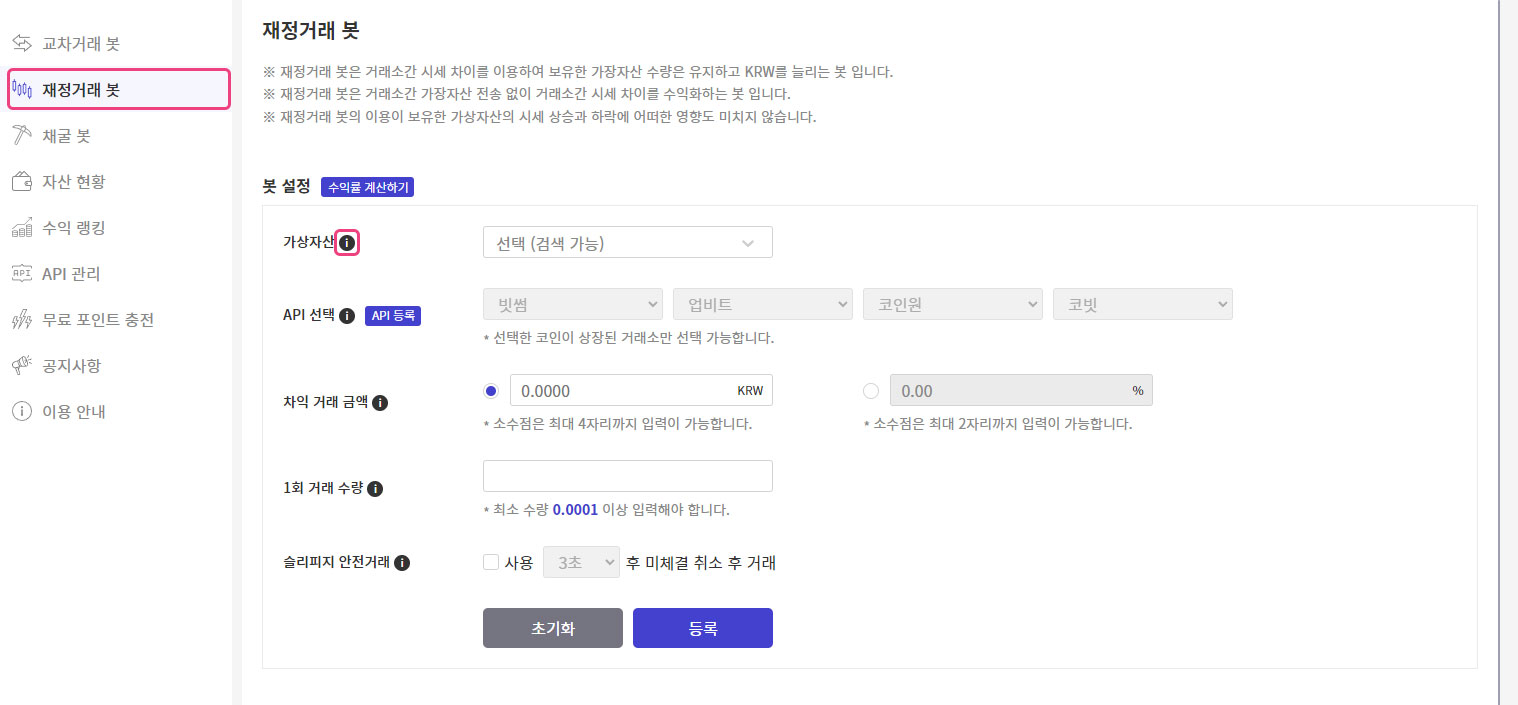Click the 1회 거래 수량 input field
This screenshot has height=705, width=1518.
click(x=627, y=476)
